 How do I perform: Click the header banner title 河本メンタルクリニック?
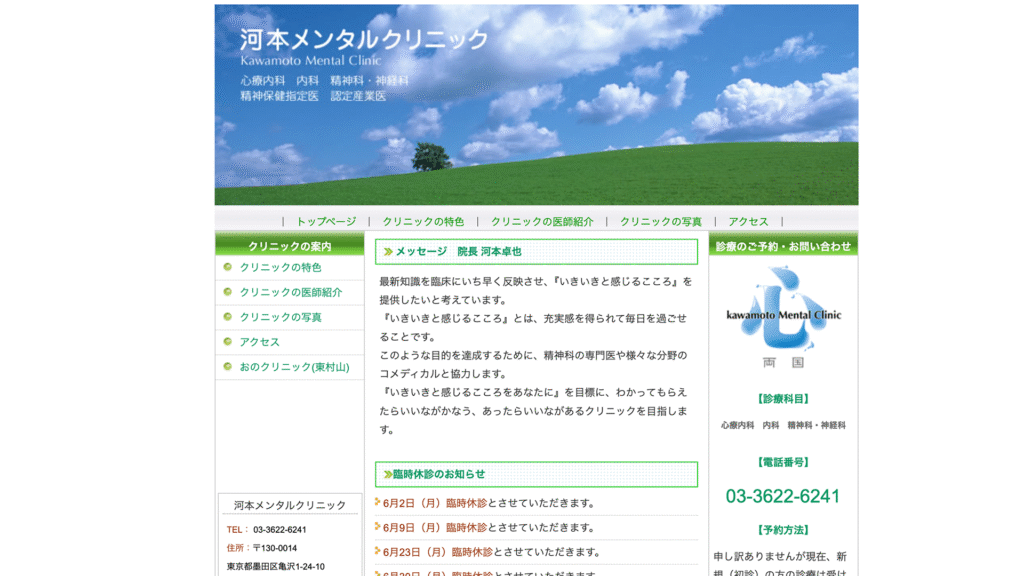(x=364, y=40)
